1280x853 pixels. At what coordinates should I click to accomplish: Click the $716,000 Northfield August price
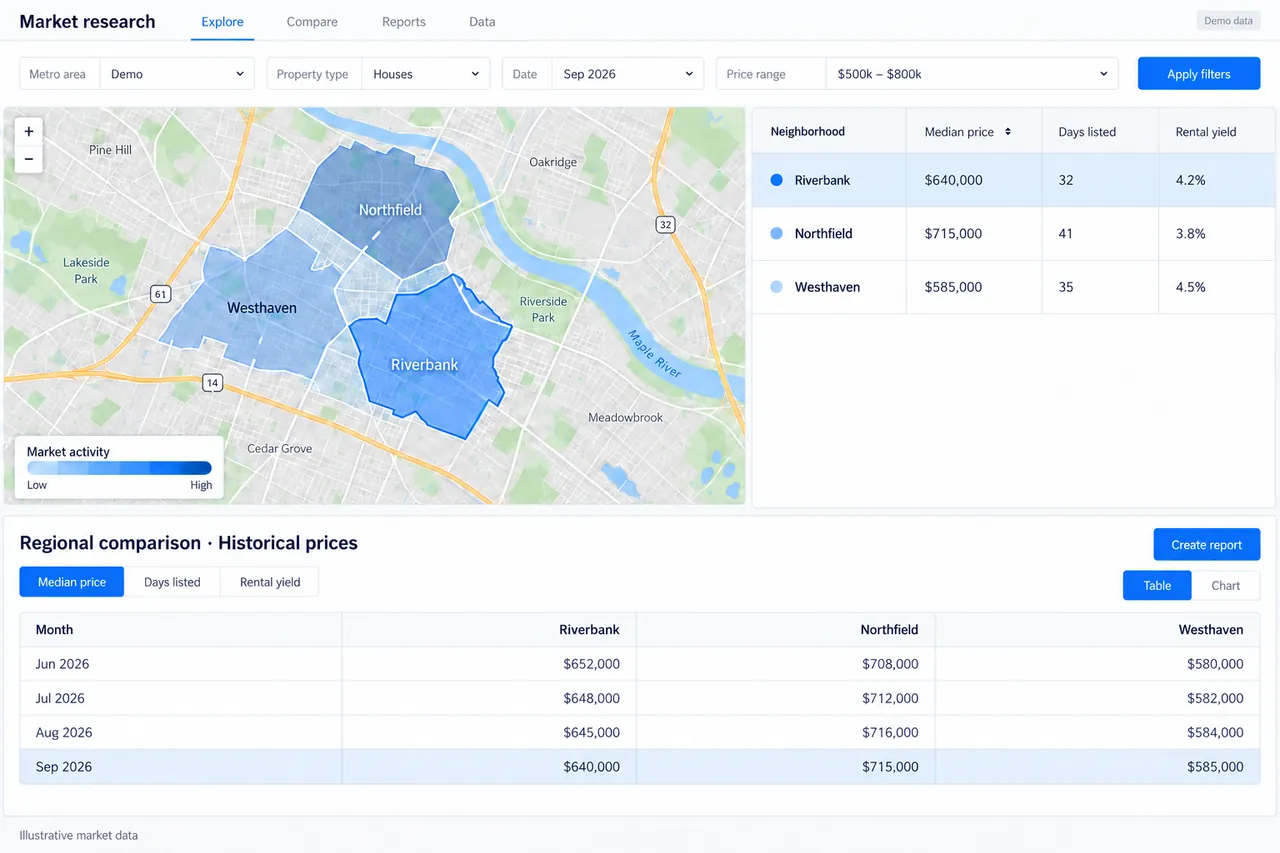tap(890, 733)
